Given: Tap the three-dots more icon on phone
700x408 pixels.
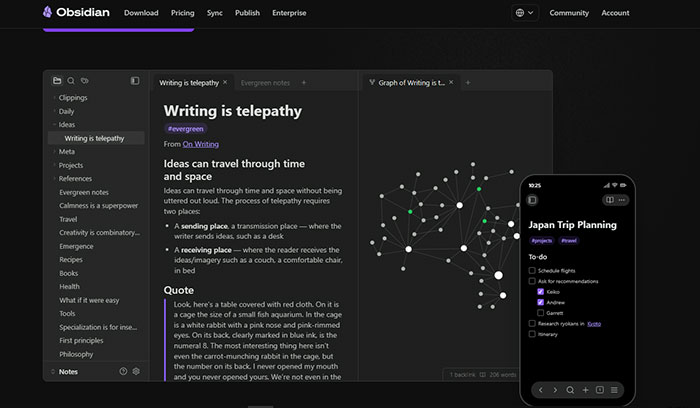Looking at the screenshot, I should point(622,200).
